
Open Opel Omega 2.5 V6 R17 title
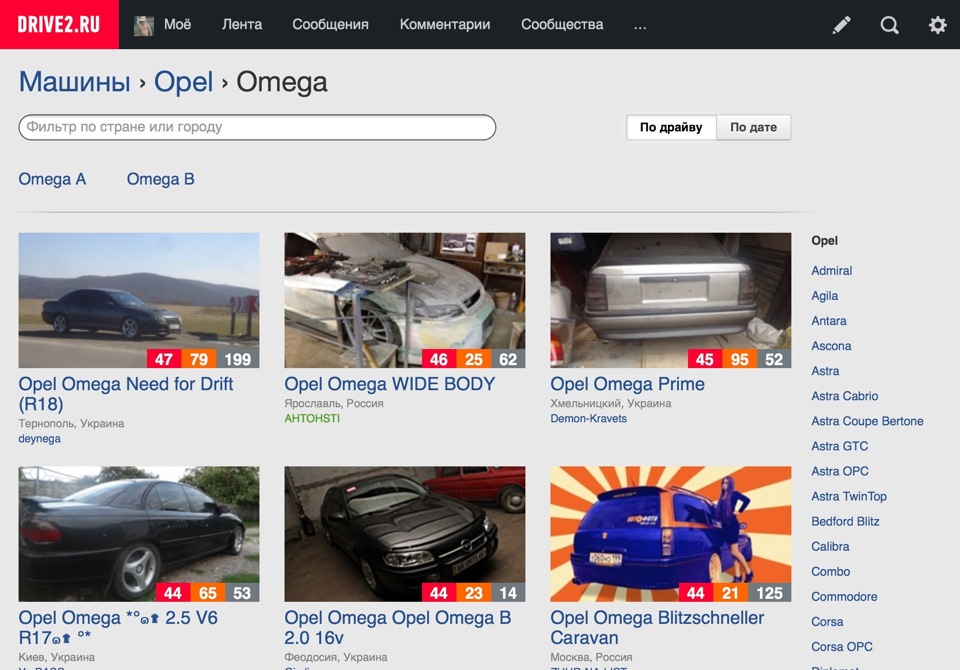pos(118,628)
